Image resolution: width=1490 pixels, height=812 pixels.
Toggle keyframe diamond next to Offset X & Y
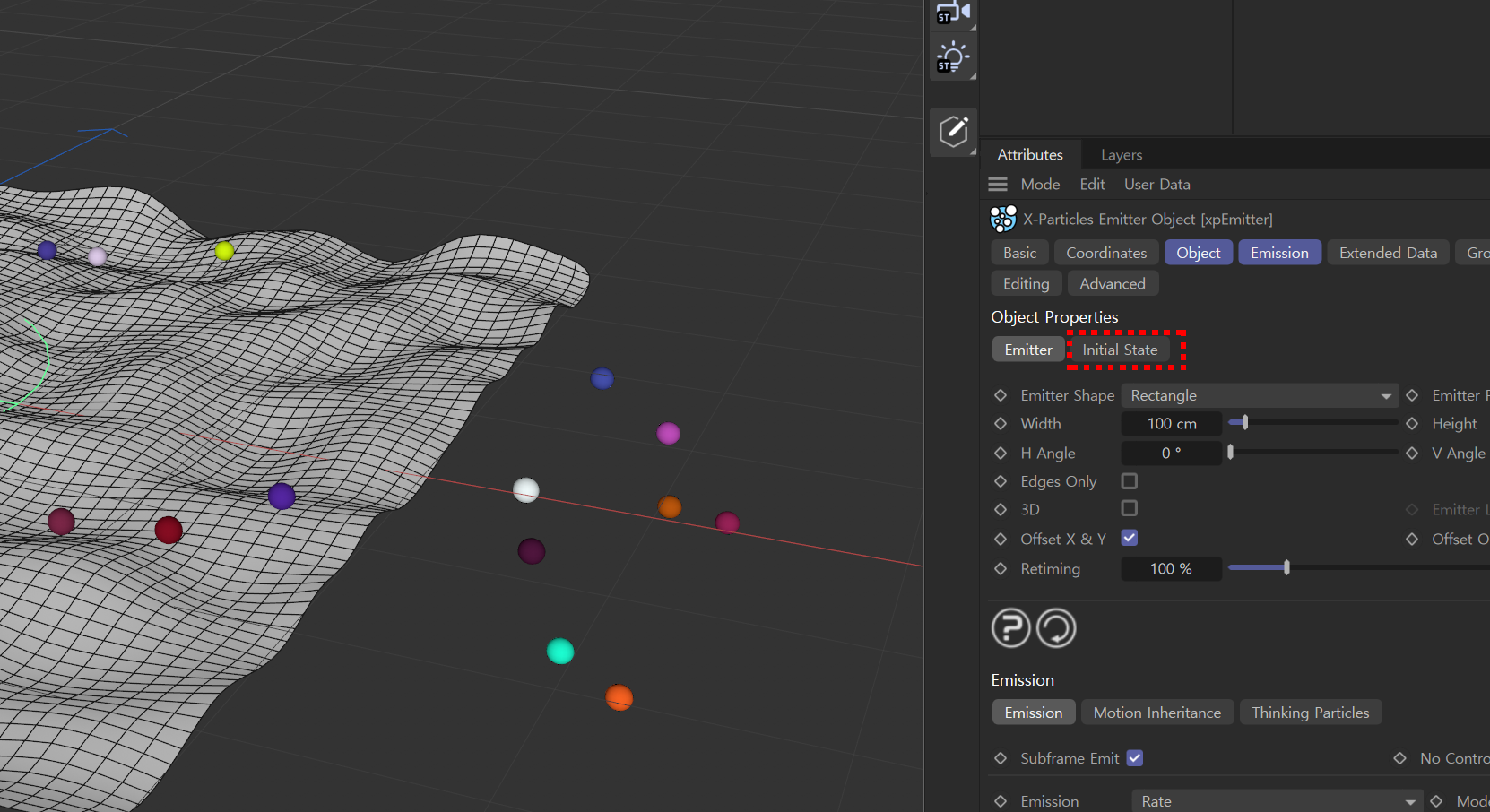pos(1001,539)
